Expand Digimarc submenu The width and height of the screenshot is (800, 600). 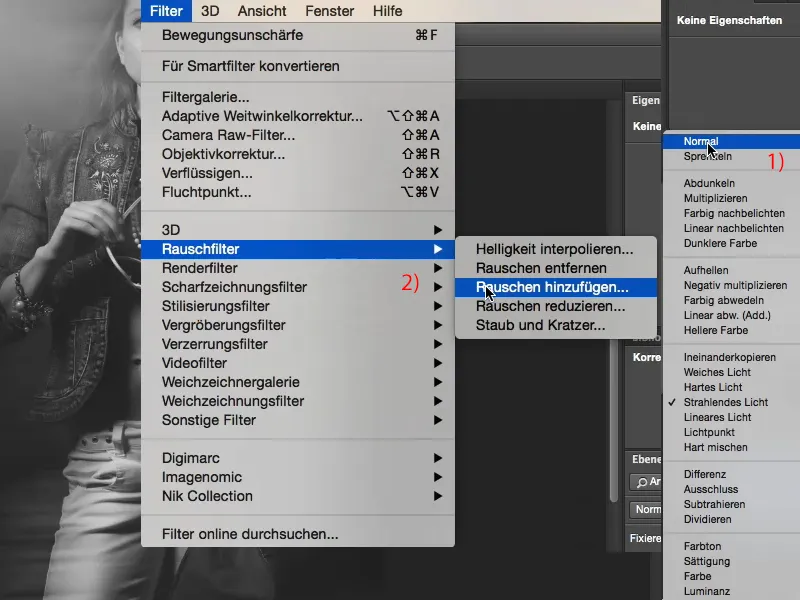(298, 458)
